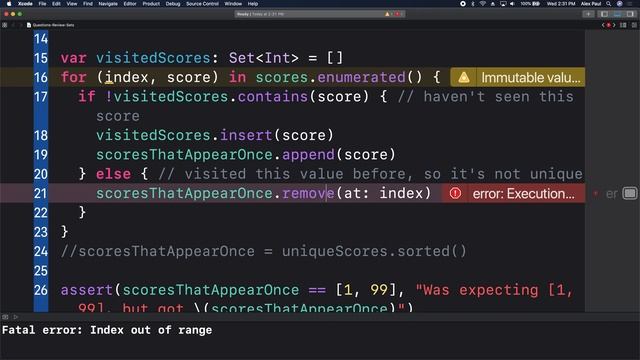This screenshot has width=640, height=360.
Task: Click the Wed 2:31 PM clock
Action: [561, 4]
